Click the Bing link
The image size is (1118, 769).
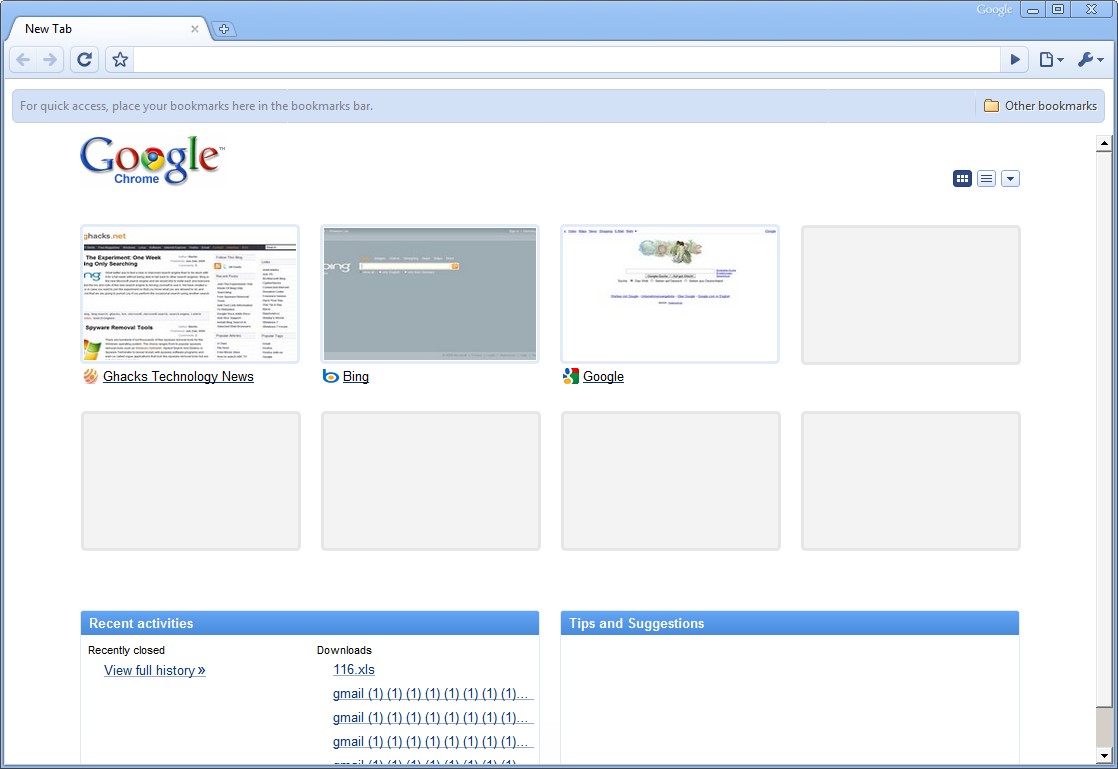(356, 376)
